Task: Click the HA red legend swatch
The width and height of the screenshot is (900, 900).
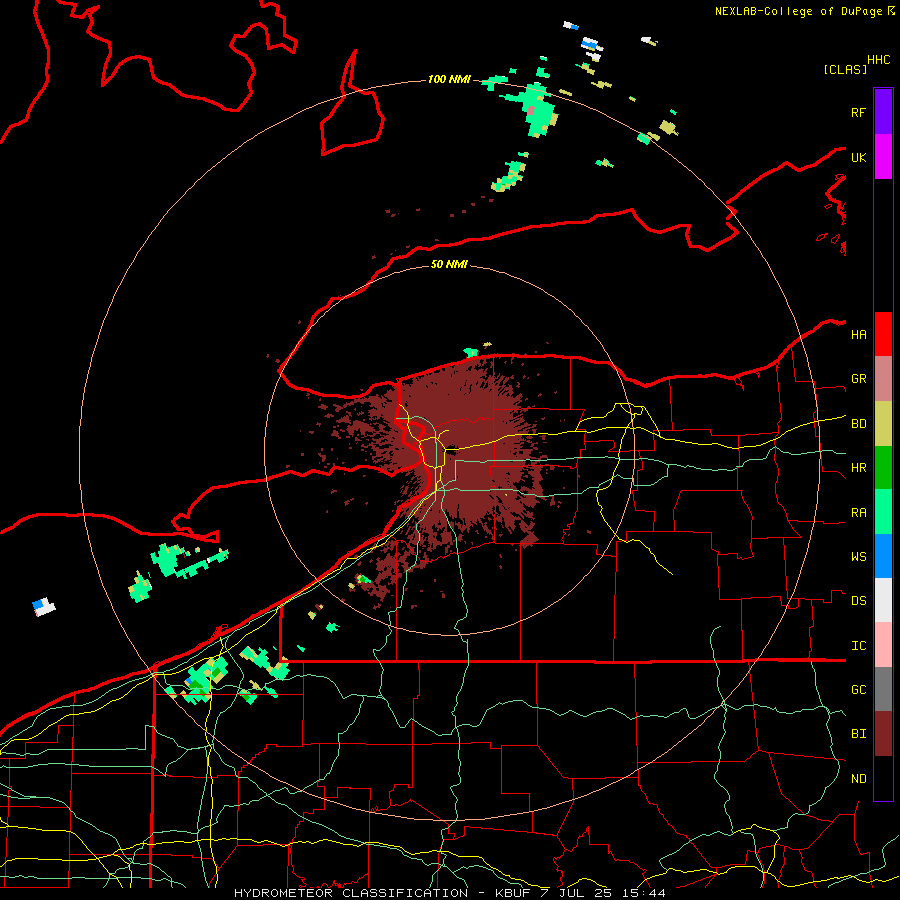Action: click(883, 334)
